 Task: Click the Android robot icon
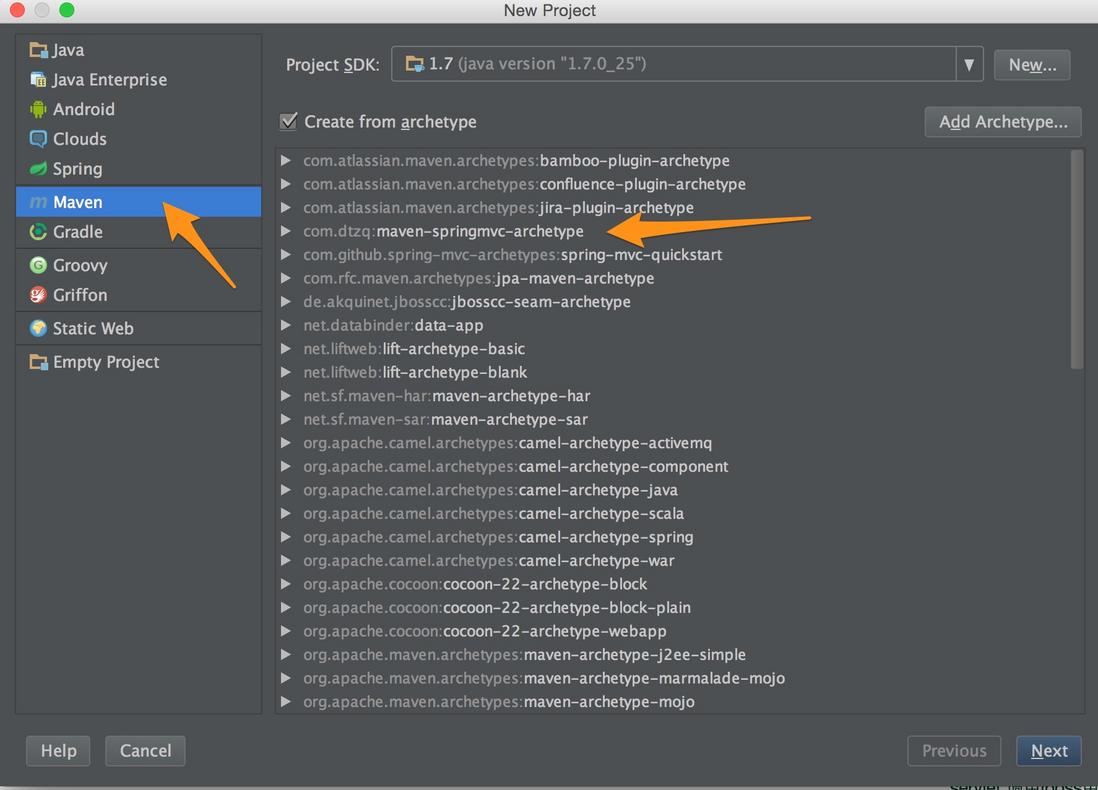(x=38, y=109)
